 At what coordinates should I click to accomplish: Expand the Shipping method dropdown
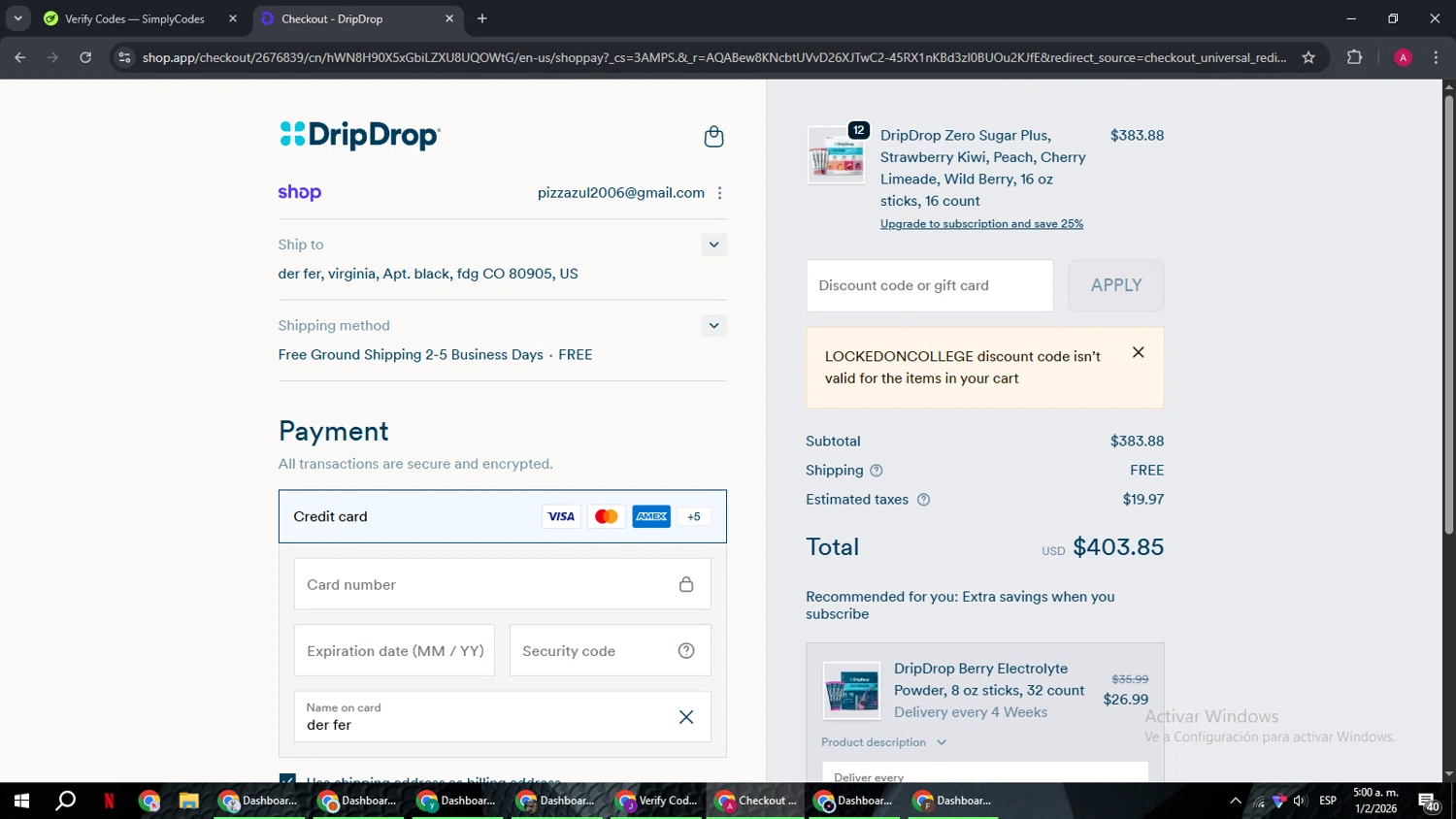tap(713, 326)
